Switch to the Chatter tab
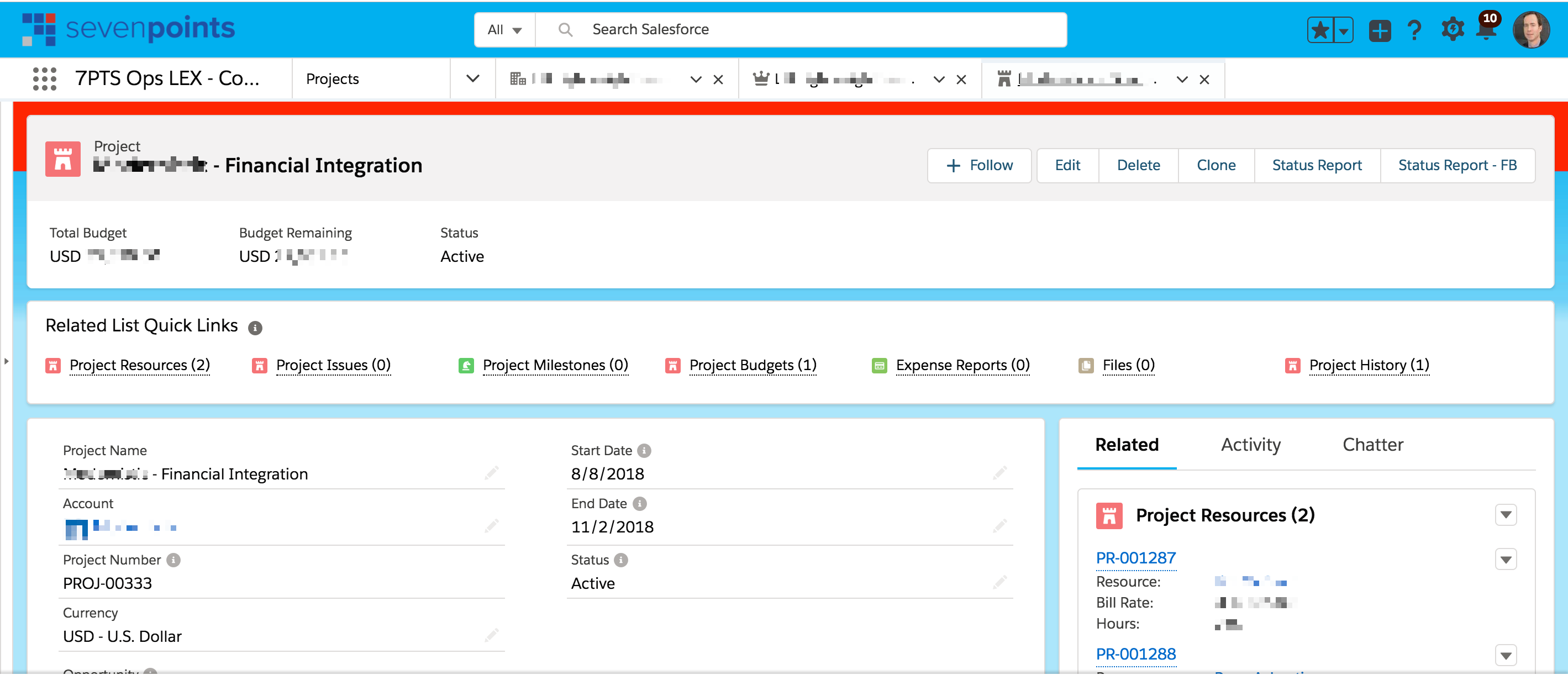1568x675 pixels. [1372, 445]
